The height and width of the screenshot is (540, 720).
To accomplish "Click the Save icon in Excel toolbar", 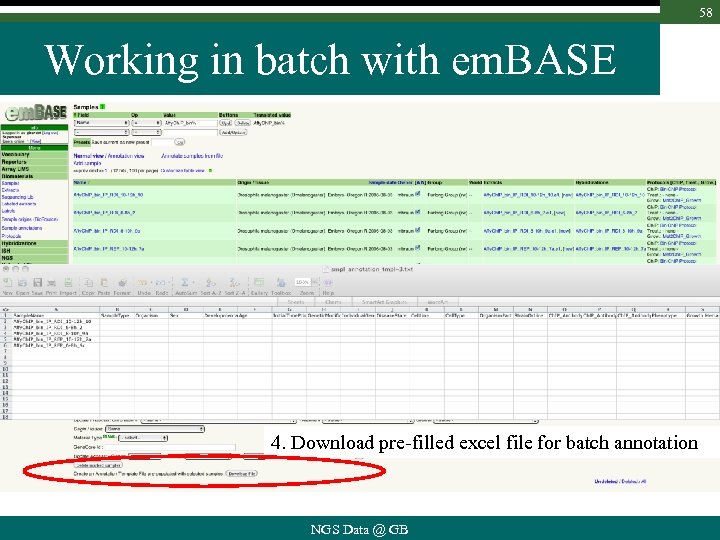I will (x=38, y=282).
